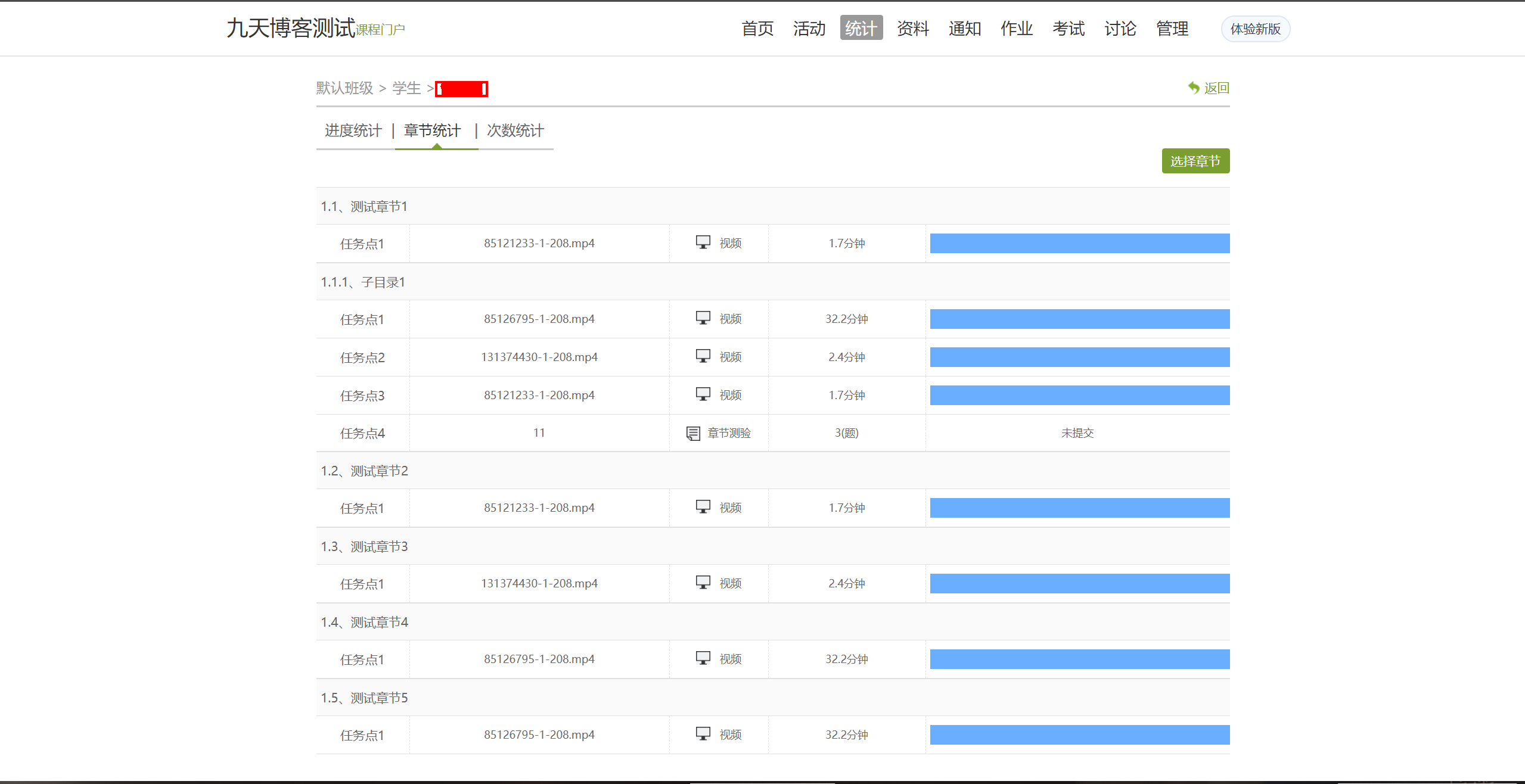Open the 默认班级 breadcrumb link

tap(344, 88)
